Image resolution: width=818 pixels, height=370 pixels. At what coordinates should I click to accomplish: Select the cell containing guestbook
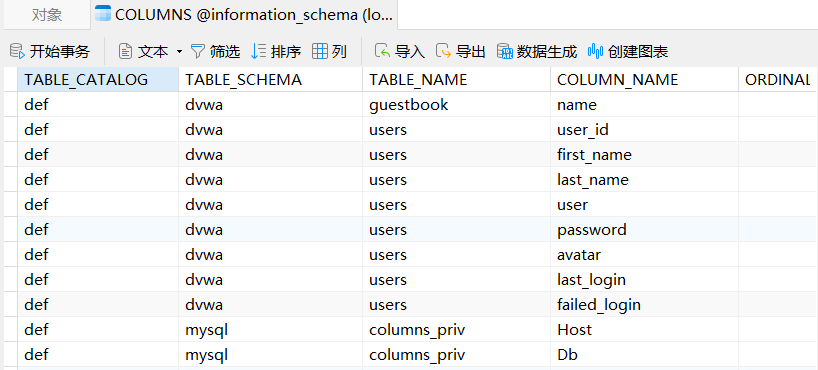pyautogui.click(x=456, y=104)
